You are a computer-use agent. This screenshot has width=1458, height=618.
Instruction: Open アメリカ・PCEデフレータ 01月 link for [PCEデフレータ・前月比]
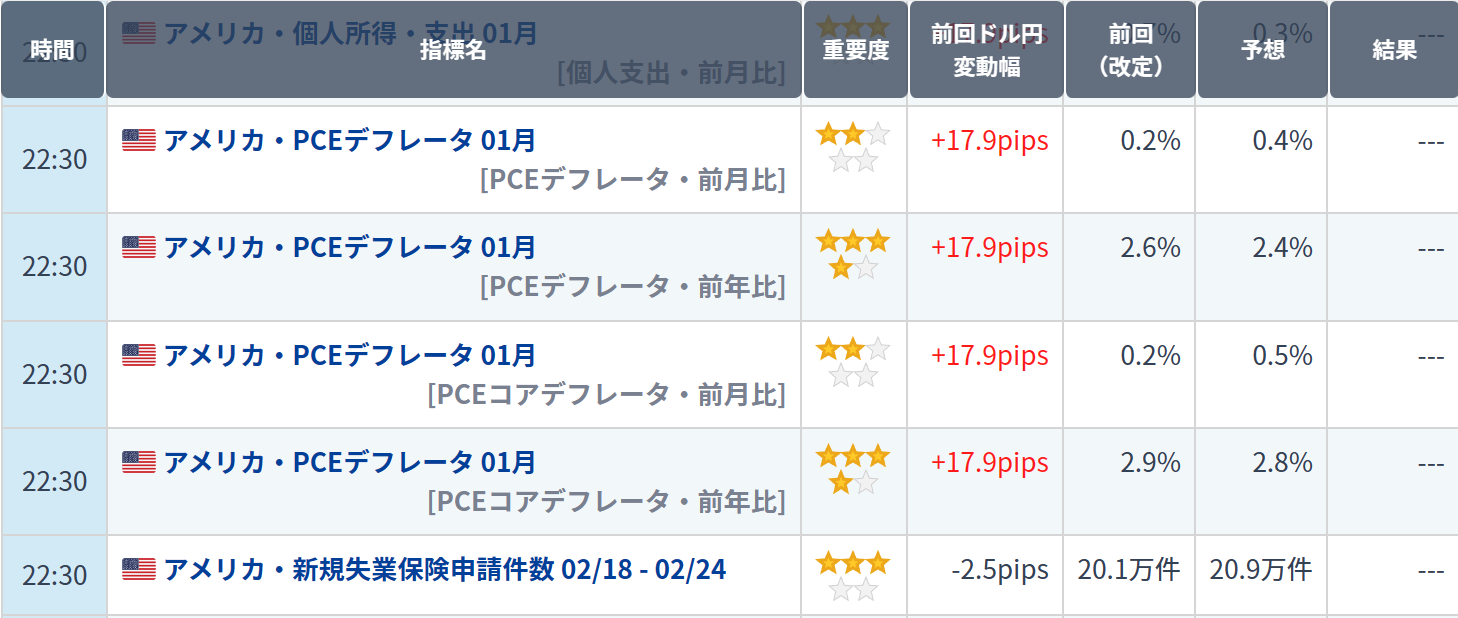tap(350, 140)
